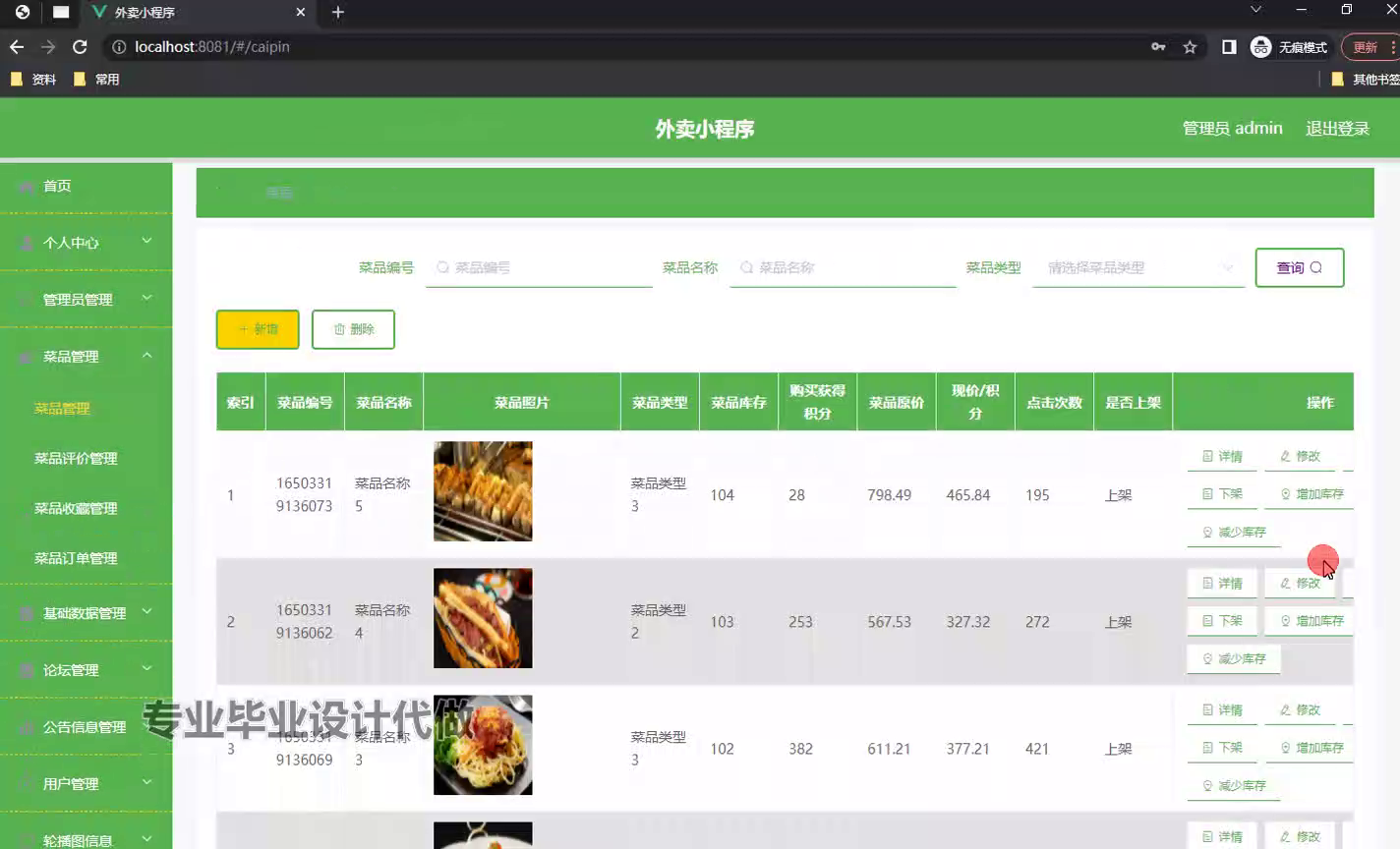1400x849 pixels.
Task: Click the 删除 delete button
Action: point(353,329)
